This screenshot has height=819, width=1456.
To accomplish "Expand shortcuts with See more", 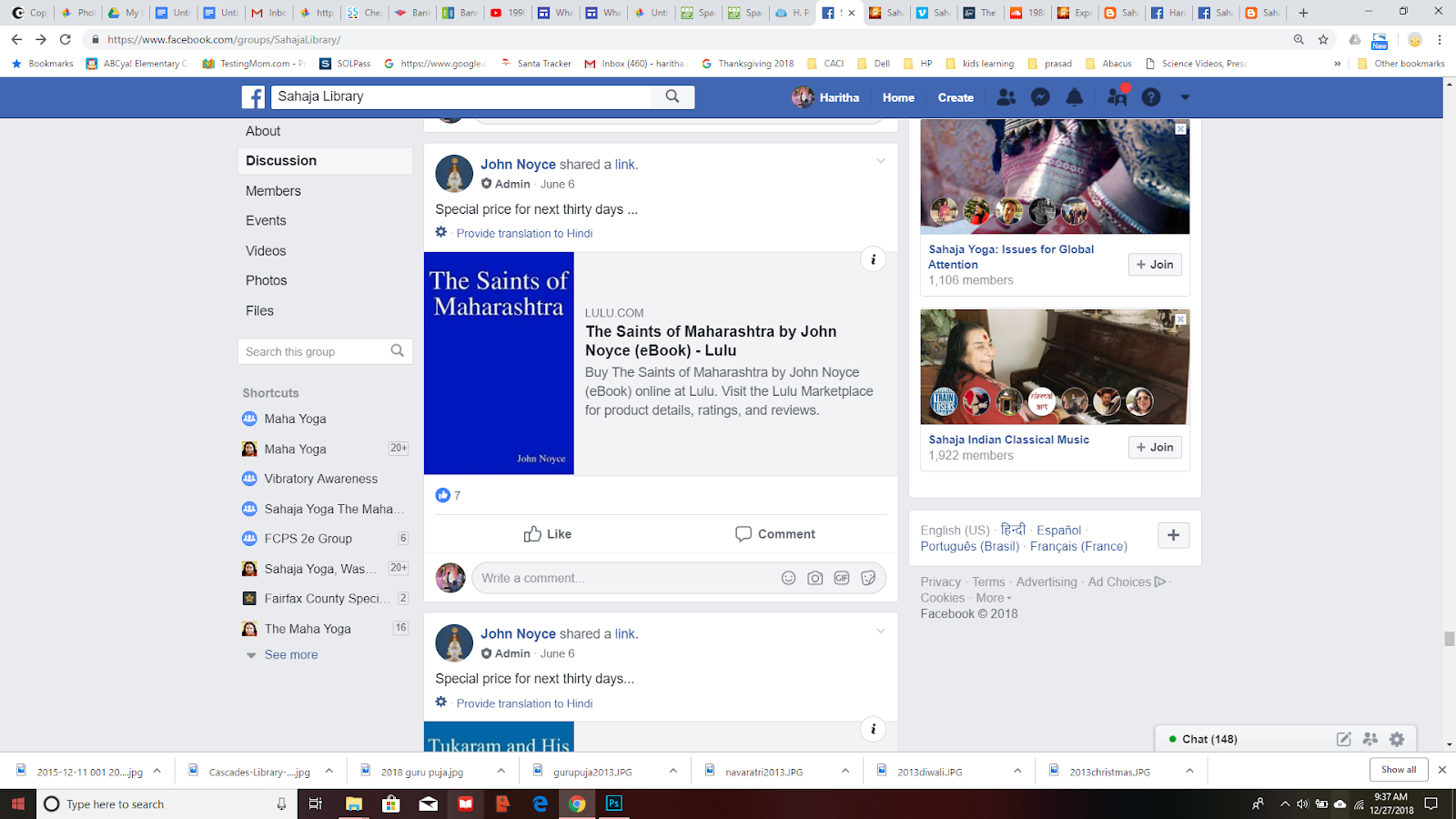I will click(291, 654).
